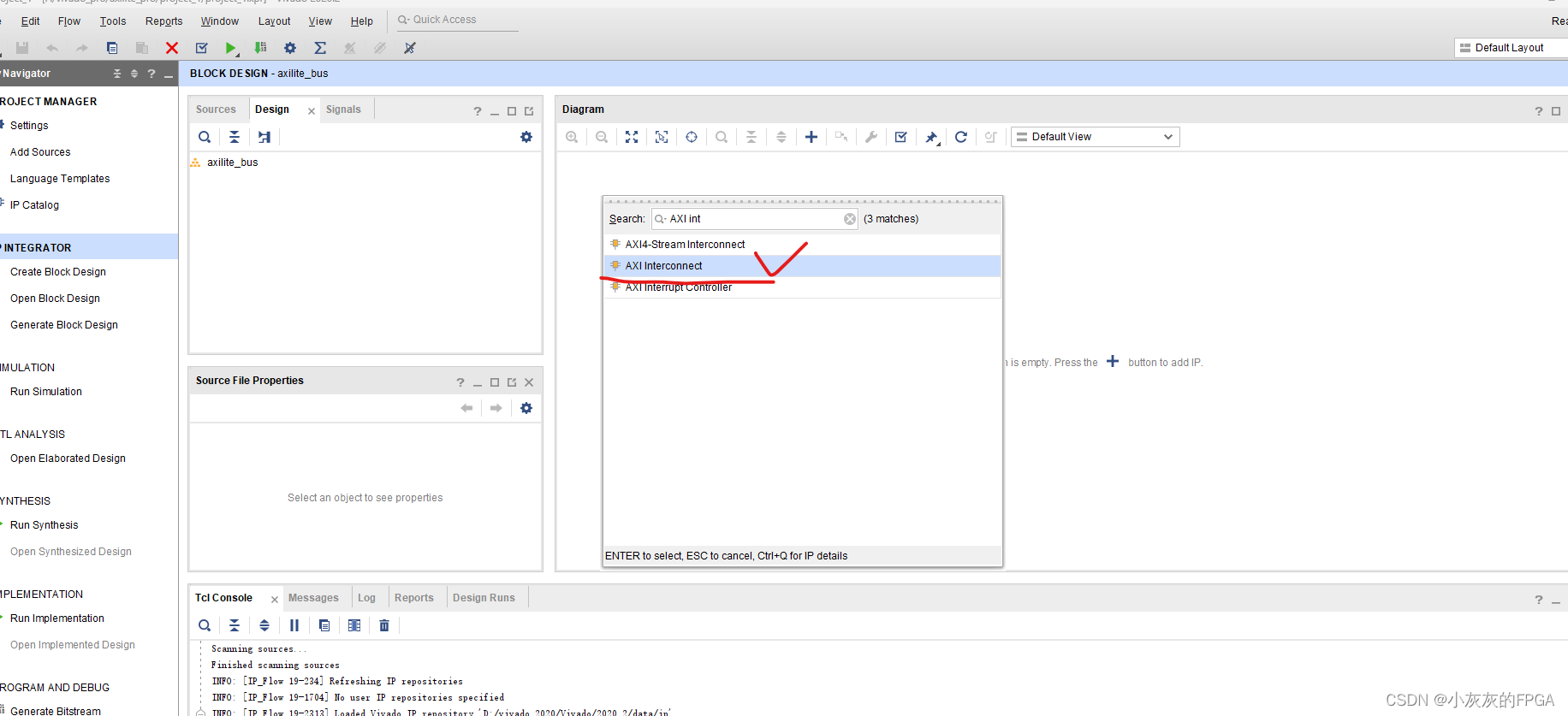
Task: Switch to the Sources tab
Action: tap(216, 109)
